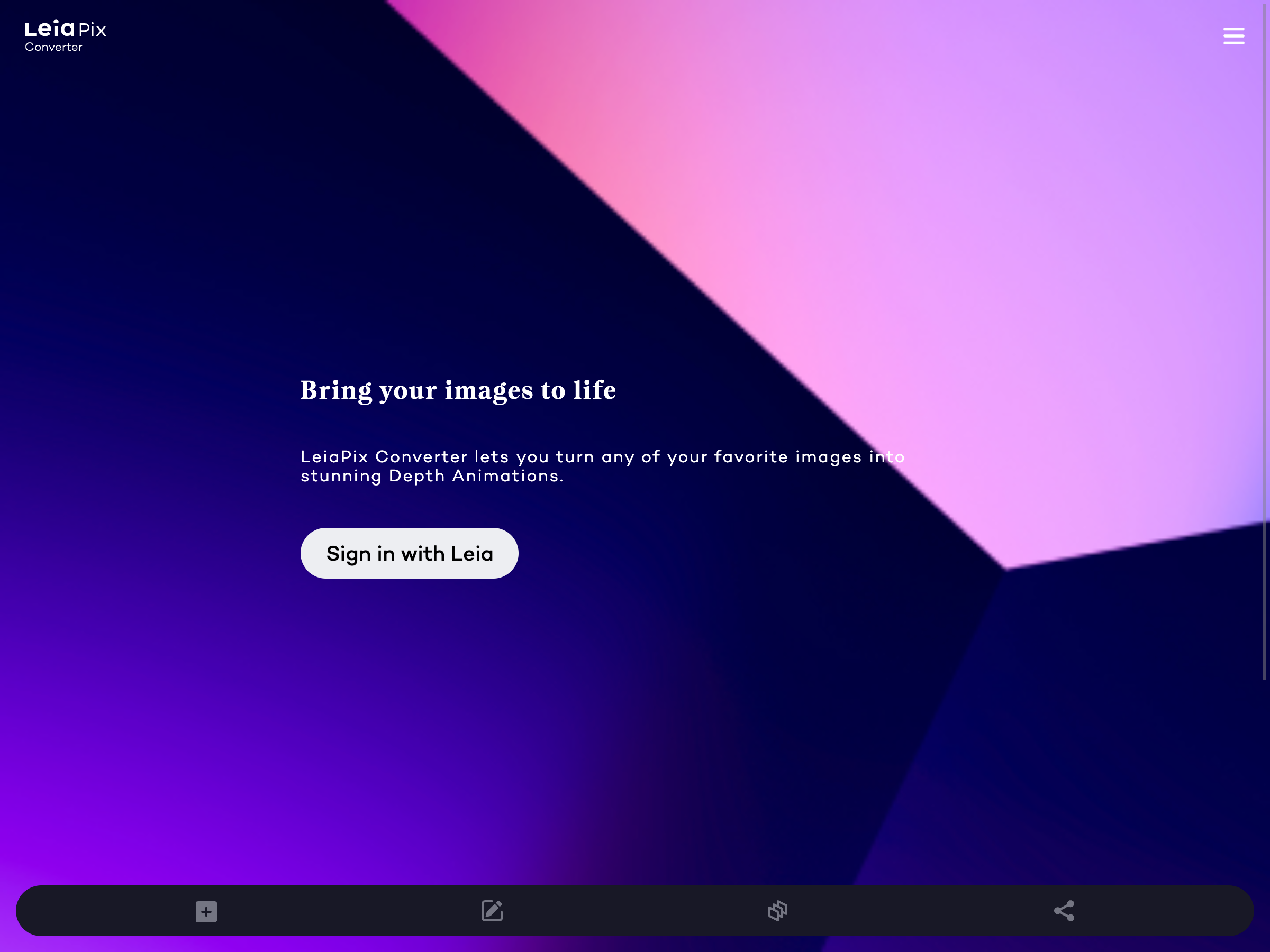Open the edit pencil icon
This screenshot has width=1270, height=952.
492,911
